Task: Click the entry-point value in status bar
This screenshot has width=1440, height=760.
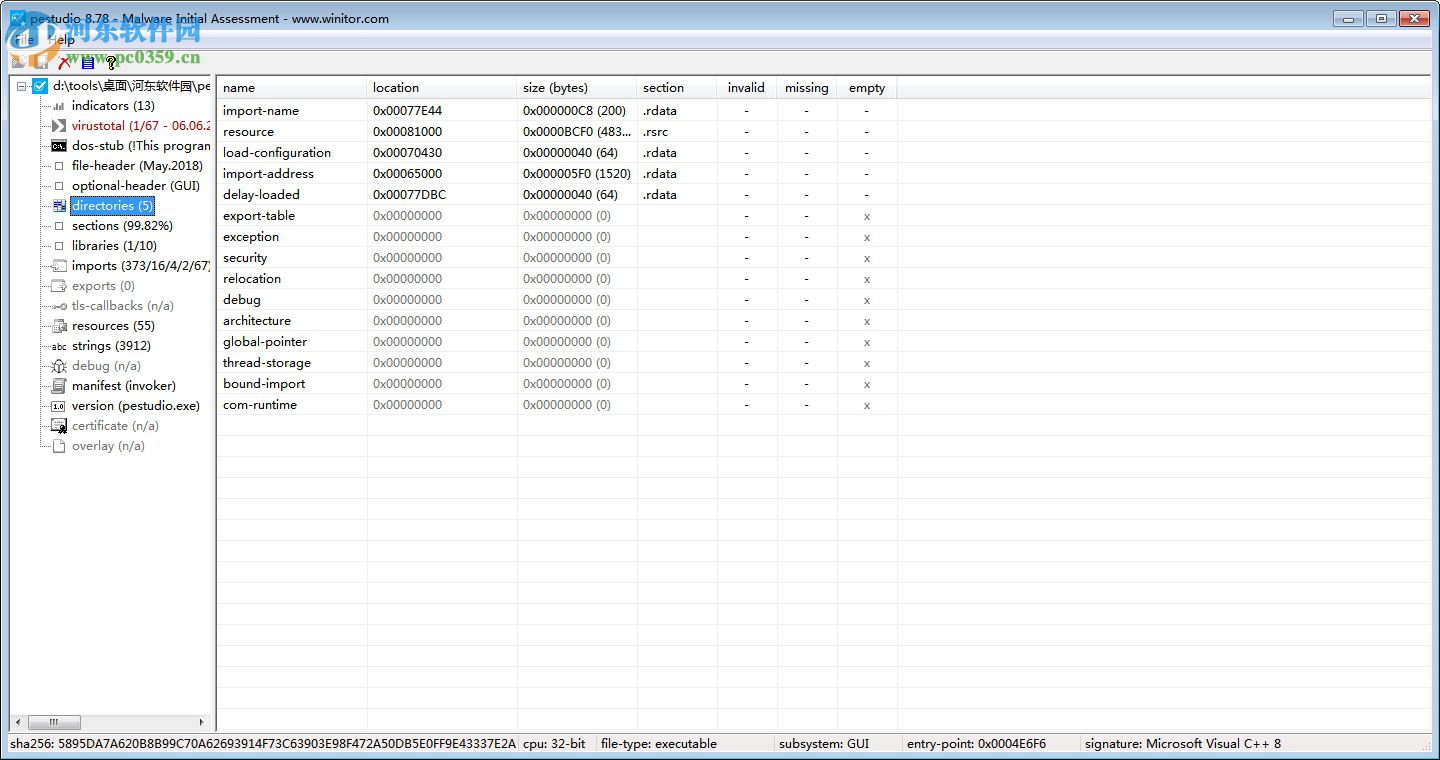Action: click(976, 744)
